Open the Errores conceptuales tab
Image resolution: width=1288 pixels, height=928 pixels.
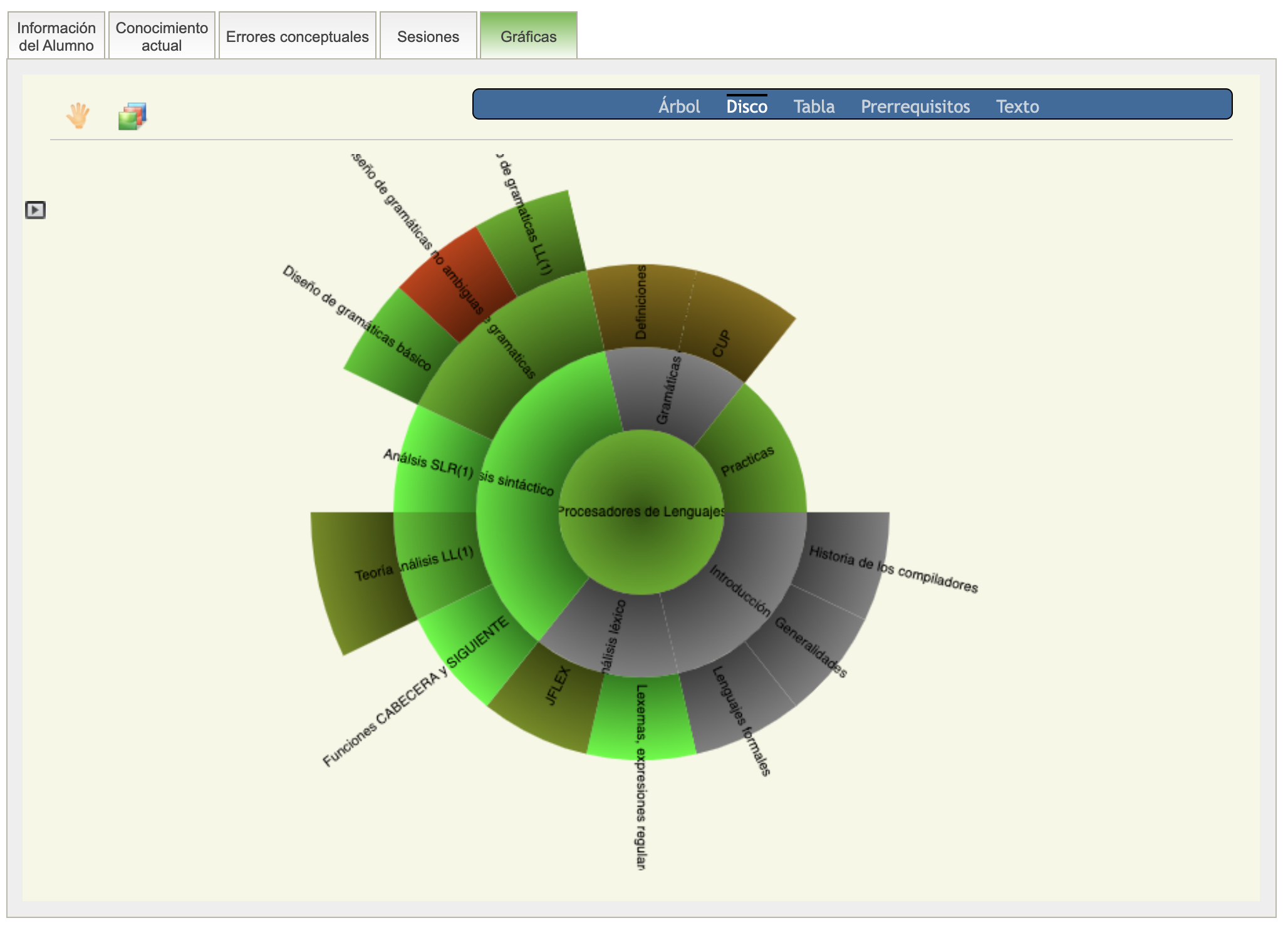[297, 36]
